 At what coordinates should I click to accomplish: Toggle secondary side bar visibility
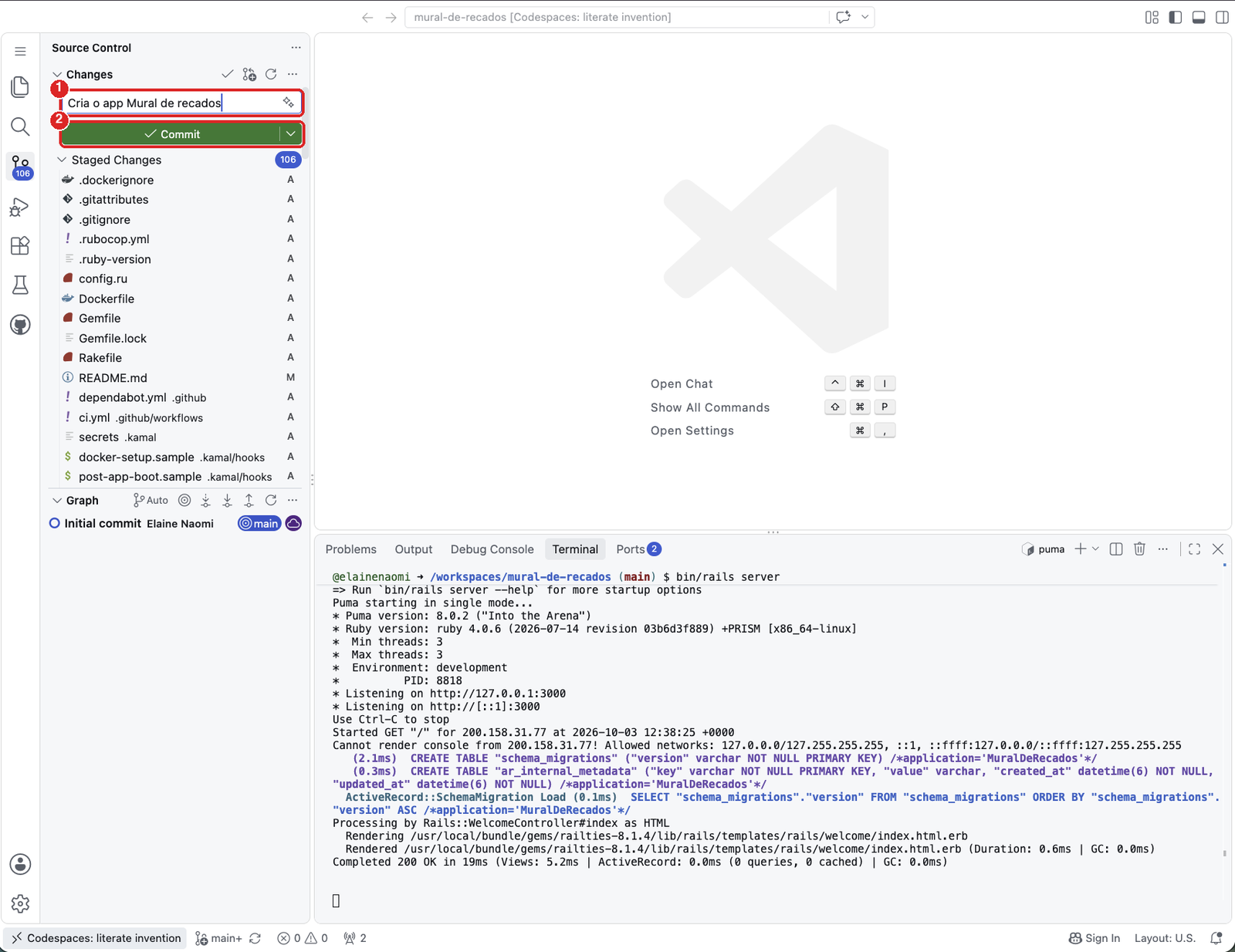(1222, 17)
